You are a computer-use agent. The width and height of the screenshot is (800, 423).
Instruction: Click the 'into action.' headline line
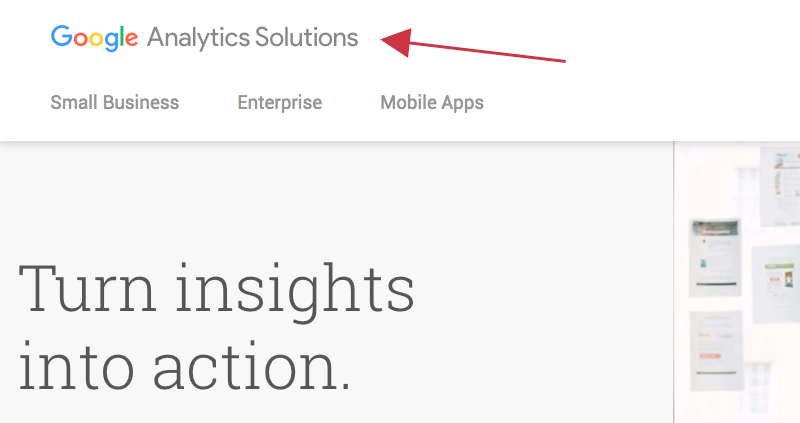185,366
